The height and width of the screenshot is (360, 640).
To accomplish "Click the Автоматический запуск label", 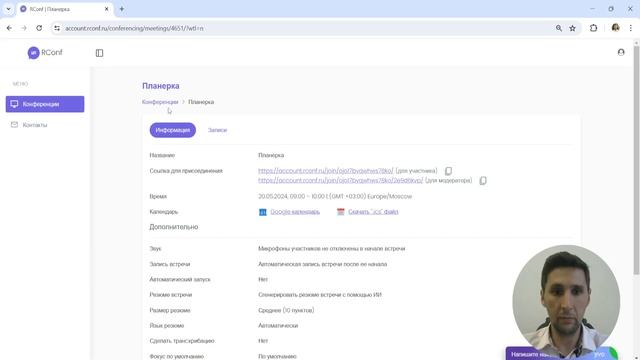I will tap(180, 280).
